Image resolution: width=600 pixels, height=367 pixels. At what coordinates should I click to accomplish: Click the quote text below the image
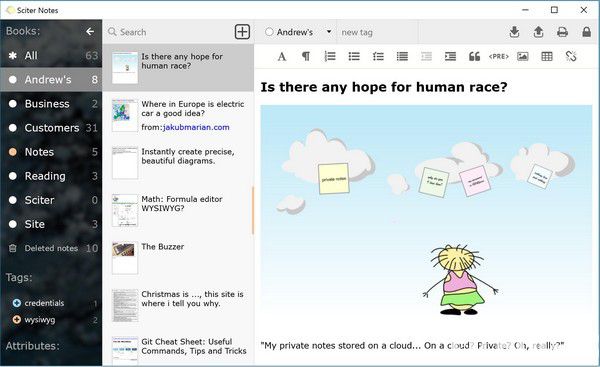click(x=412, y=346)
